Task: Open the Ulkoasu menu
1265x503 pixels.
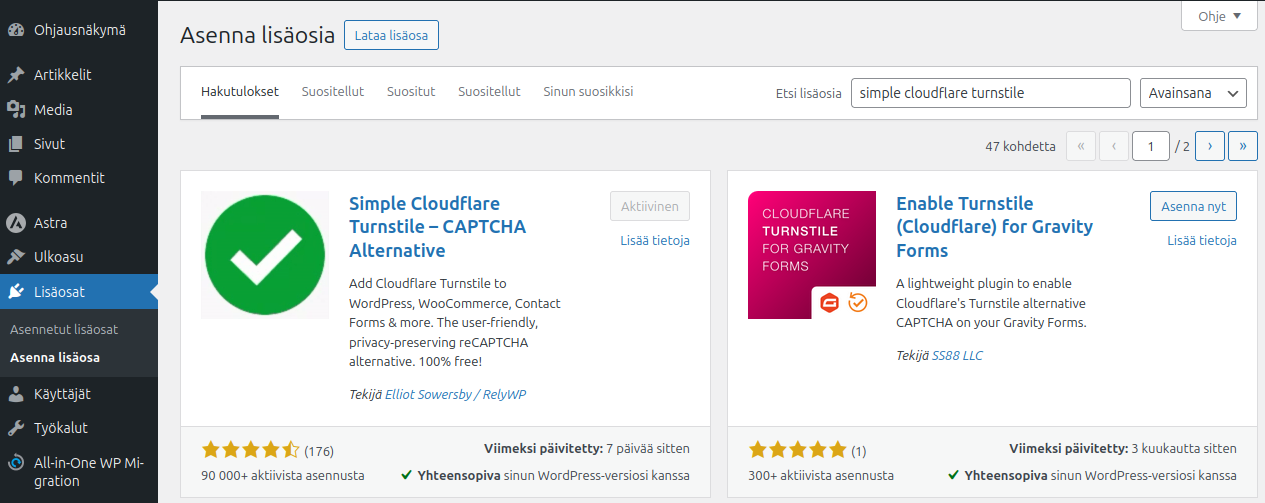Action: (79, 257)
